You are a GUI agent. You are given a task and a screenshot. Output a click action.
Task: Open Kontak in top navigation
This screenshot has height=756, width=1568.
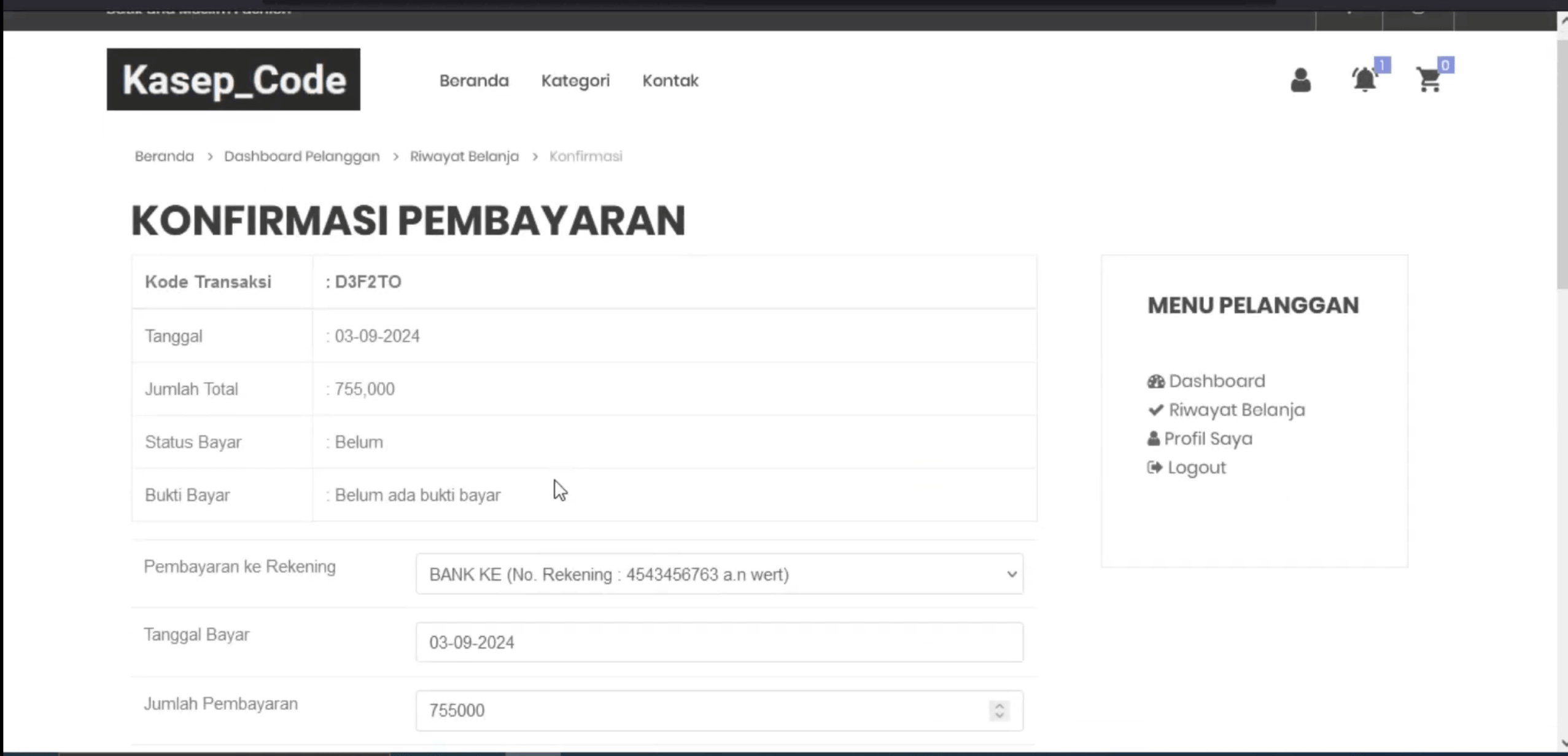(670, 80)
